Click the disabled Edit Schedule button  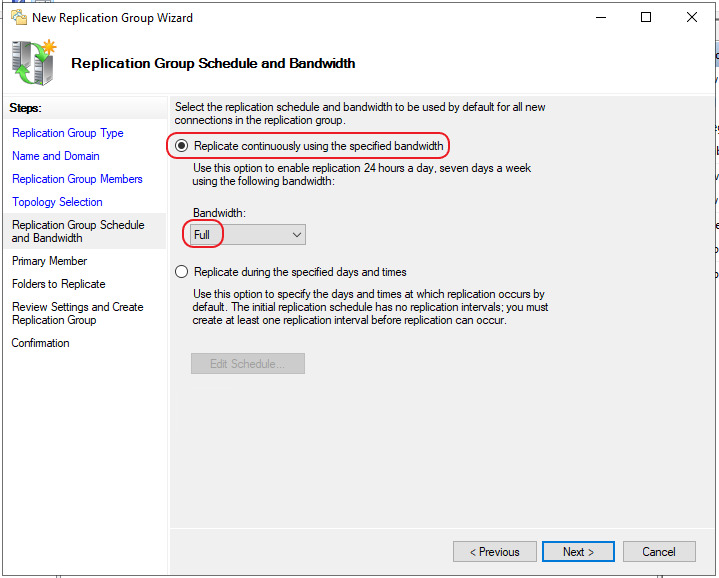(248, 363)
